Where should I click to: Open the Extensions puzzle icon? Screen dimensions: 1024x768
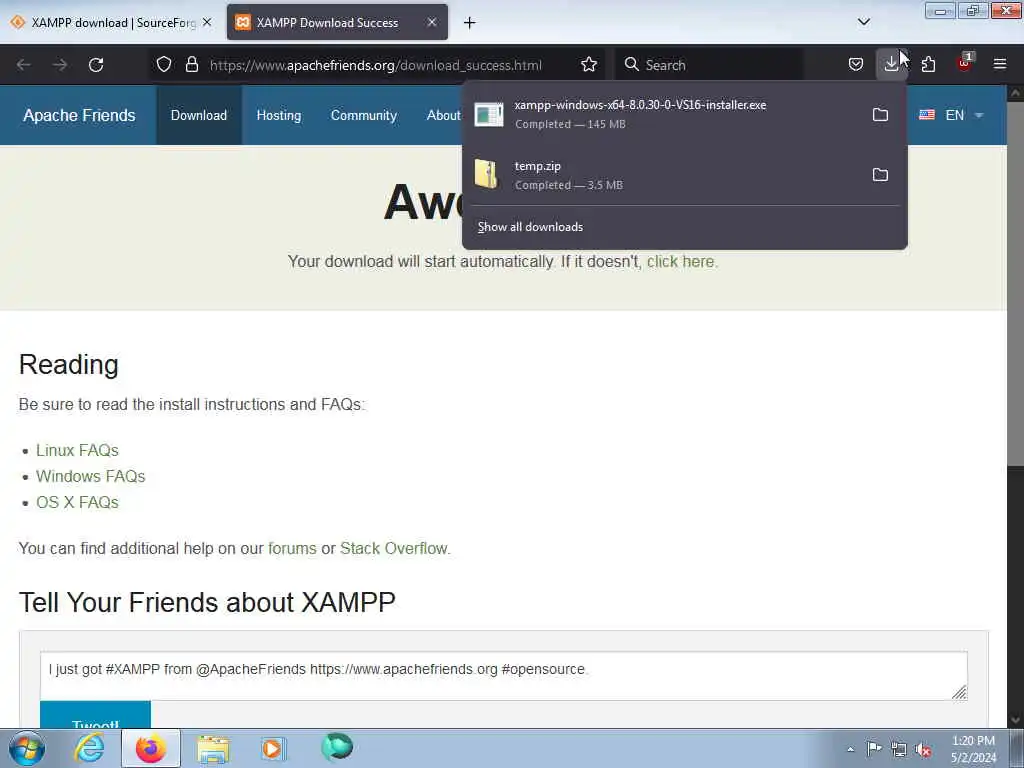coord(928,64)
